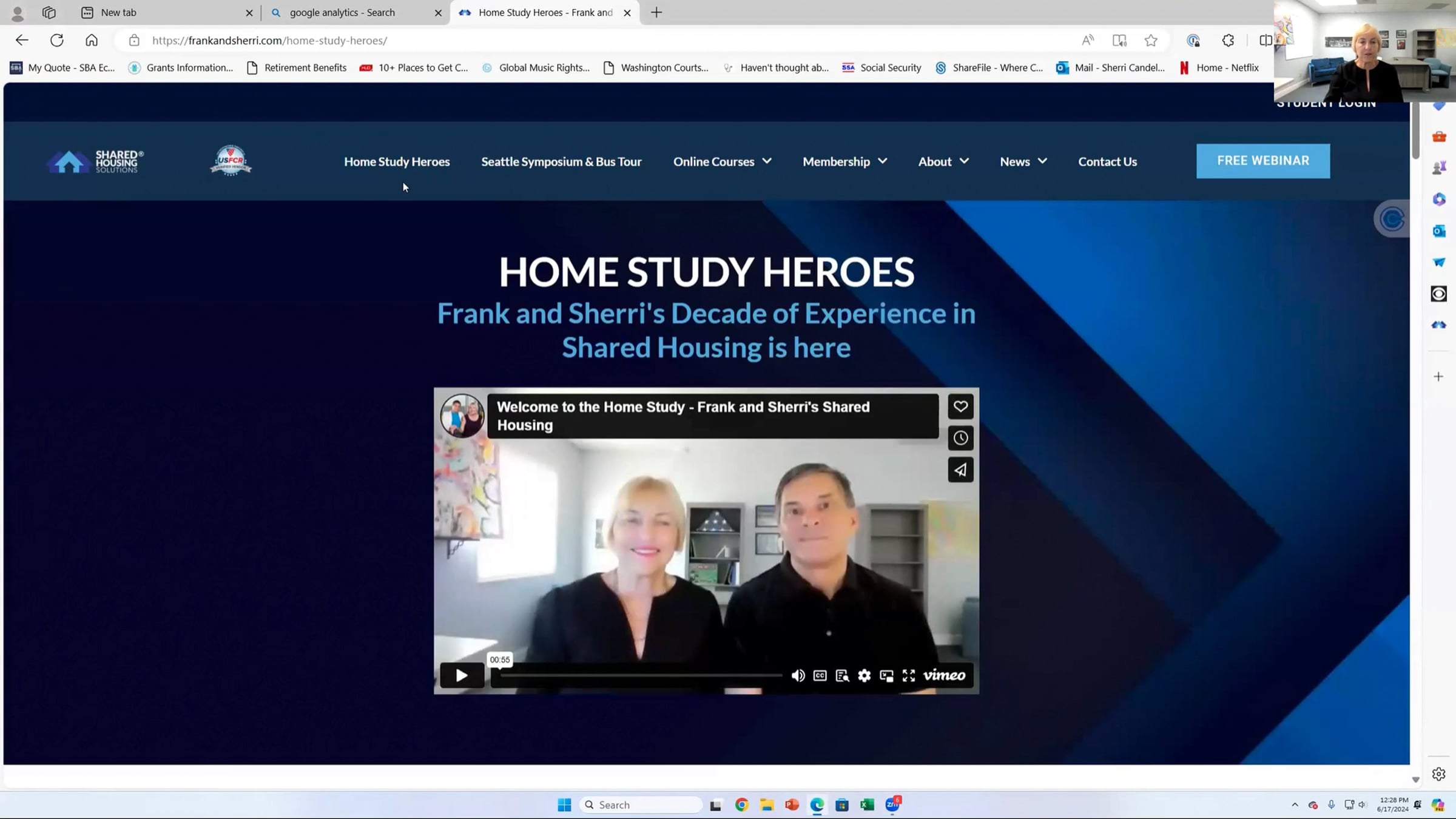Image resolution: width=1456 pixels, height=819 pixels.
Task: Click the FREE WEBINAR button
Action: (x=1263, y=161)
